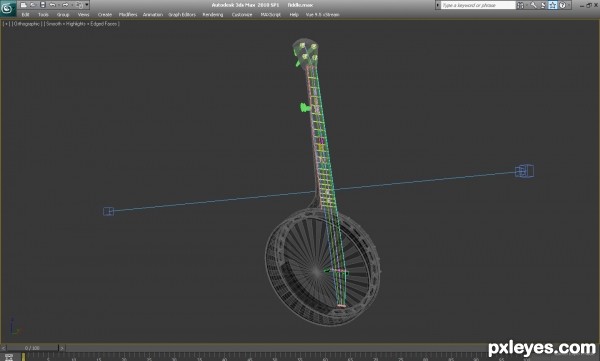
Task: Click the InfoCenter binoculars search icon
Action: (520, 5)
